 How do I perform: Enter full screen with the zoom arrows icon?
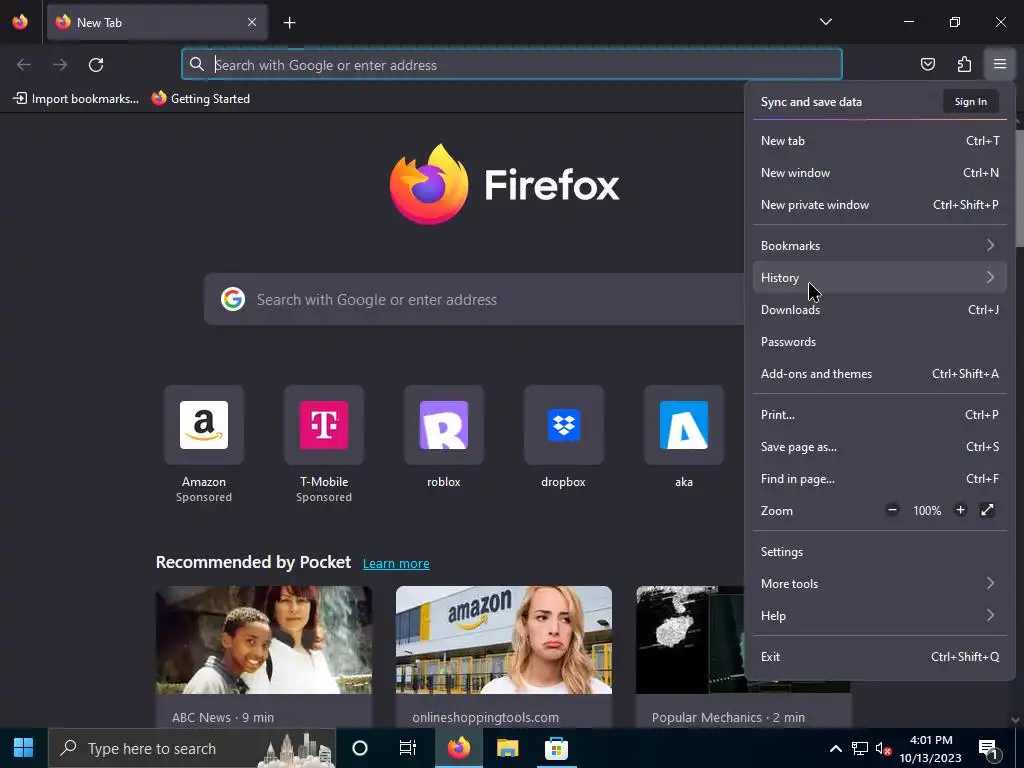[x=987, y=510]
